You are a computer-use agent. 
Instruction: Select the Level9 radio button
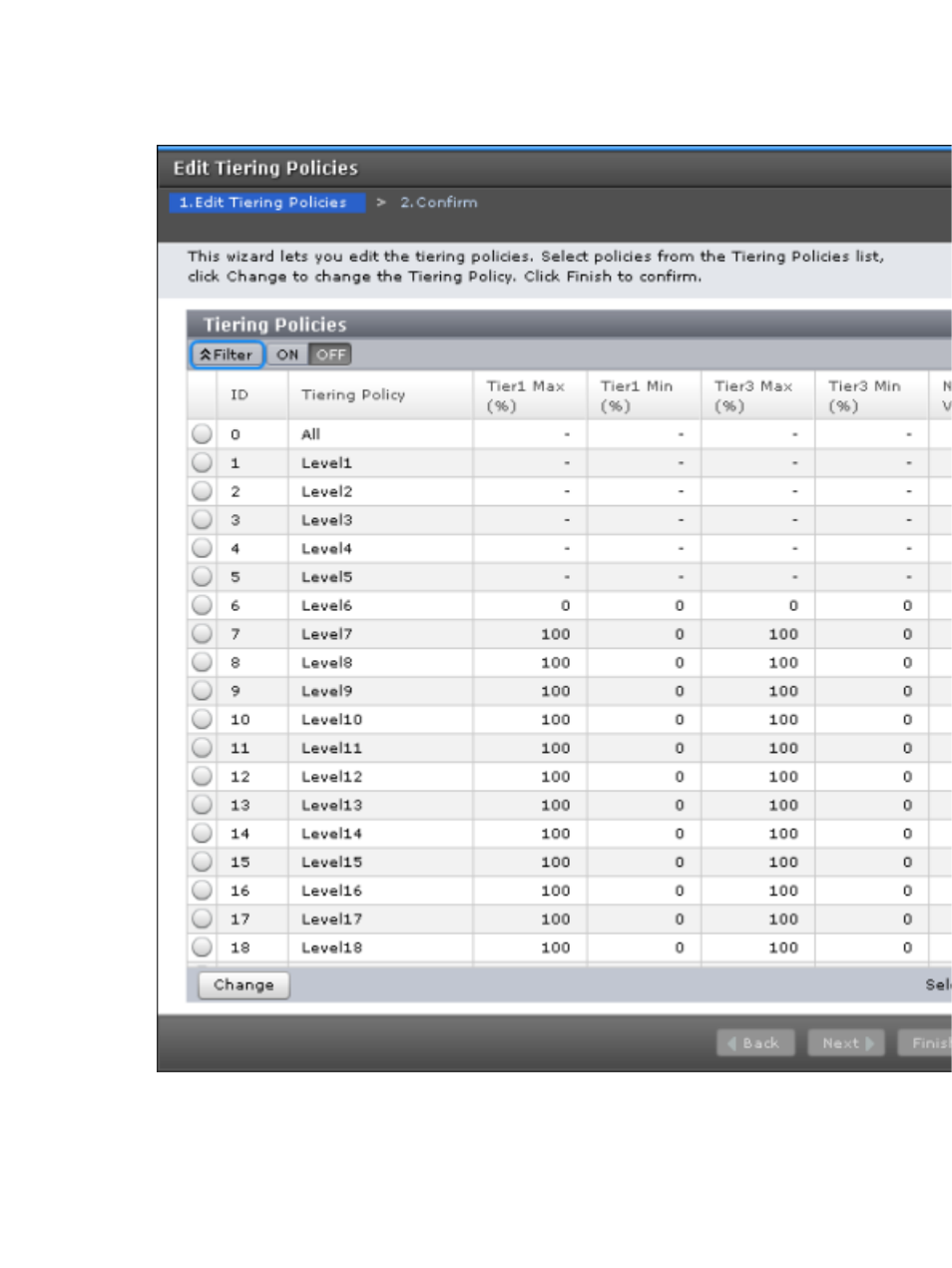tap(202, 690)
